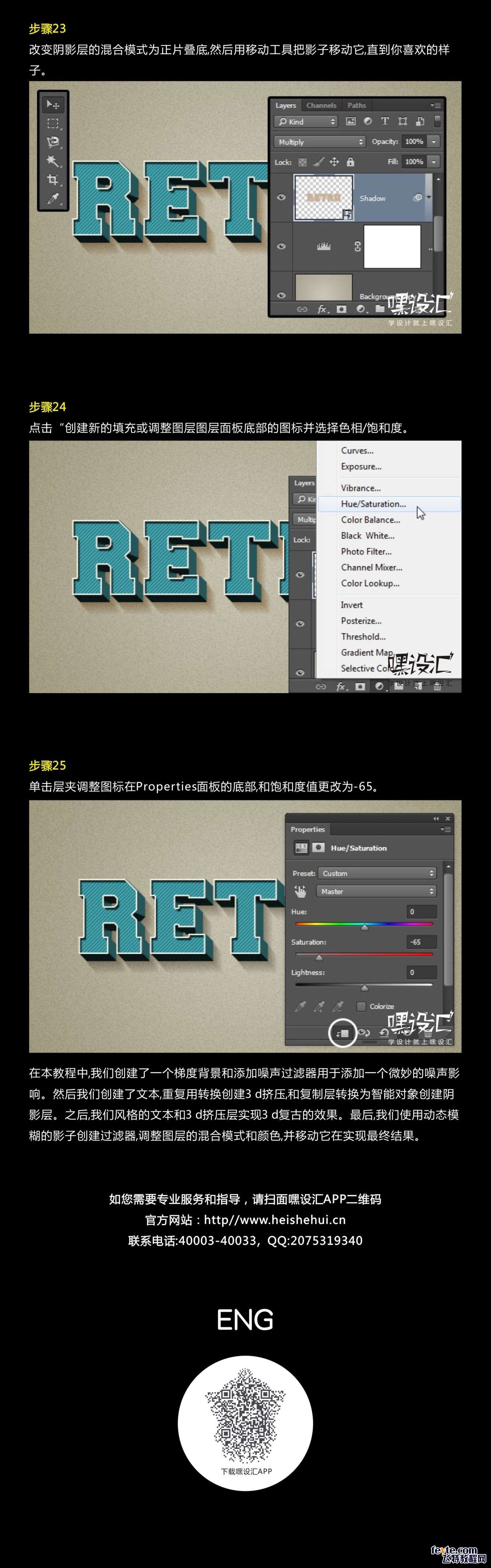Click lock transparent pixels icon in step 23
The height and width of the screenshot is (1568, 491).
[302, 162]
